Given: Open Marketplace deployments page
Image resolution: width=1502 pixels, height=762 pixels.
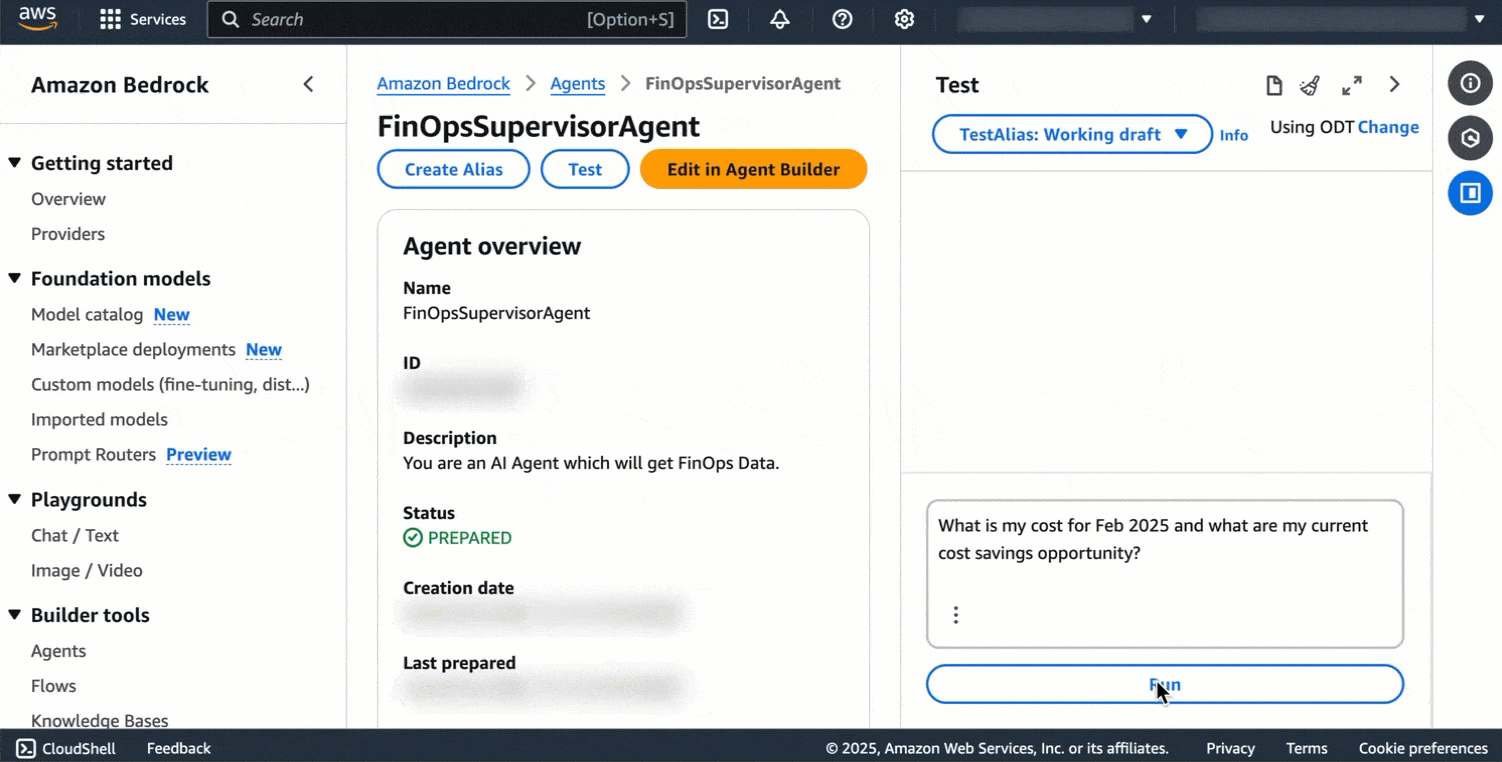Looking at the screenshot, I should tap(133, 350).
